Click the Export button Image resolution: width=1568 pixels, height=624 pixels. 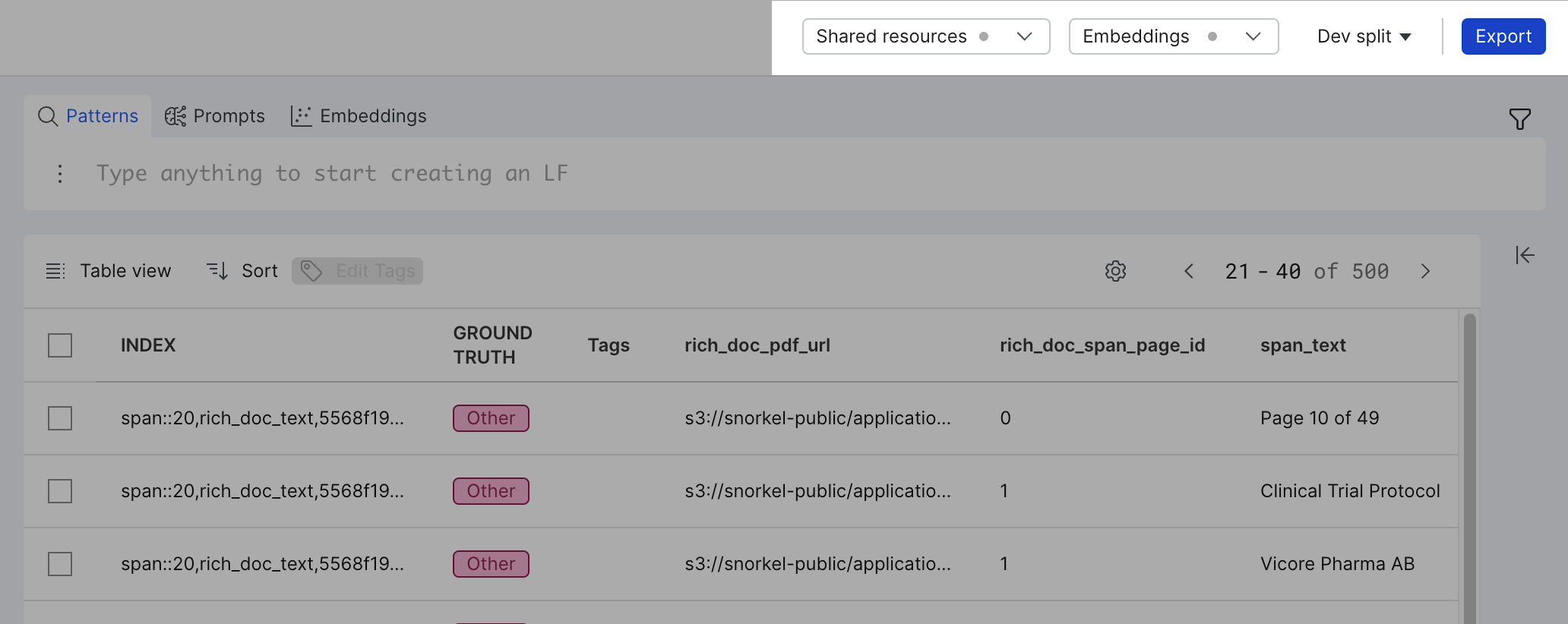tap(1503, 36)
